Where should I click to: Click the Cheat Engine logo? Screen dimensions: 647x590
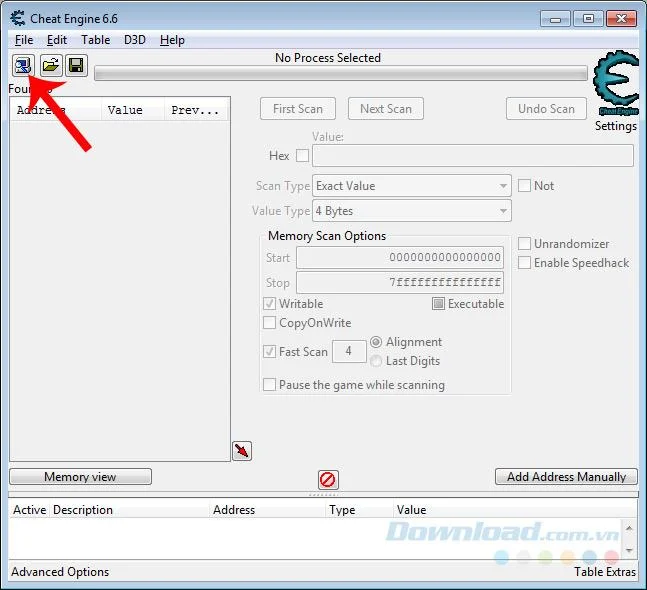pyautogui.click(x=616, y=83)
